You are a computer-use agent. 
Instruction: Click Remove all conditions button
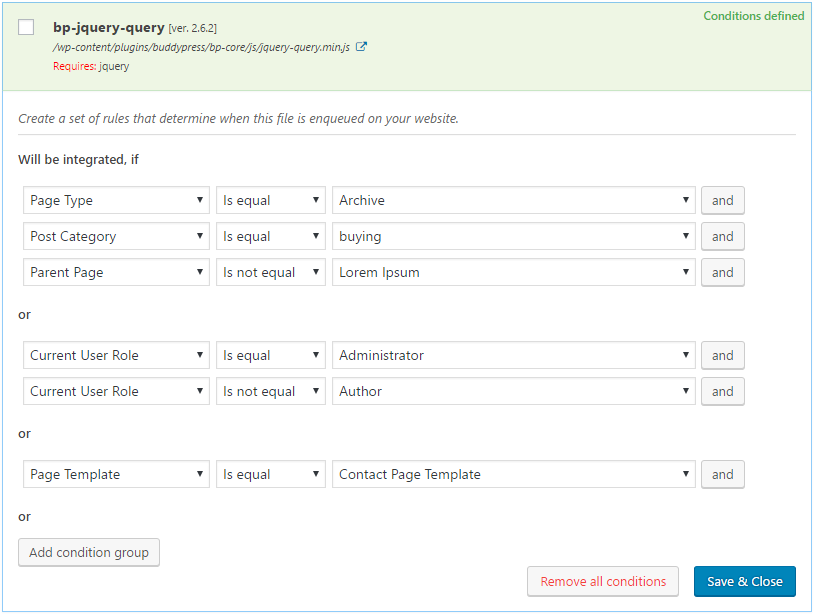[x=603, y=581]
